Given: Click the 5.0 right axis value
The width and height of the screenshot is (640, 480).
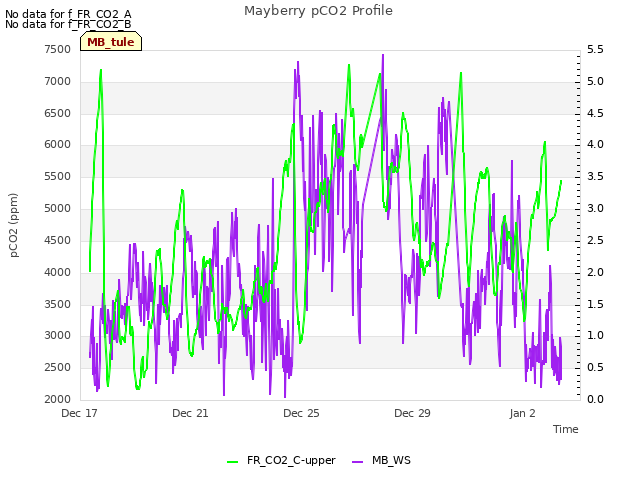Looking at the screenshot, I should (595, 81).
